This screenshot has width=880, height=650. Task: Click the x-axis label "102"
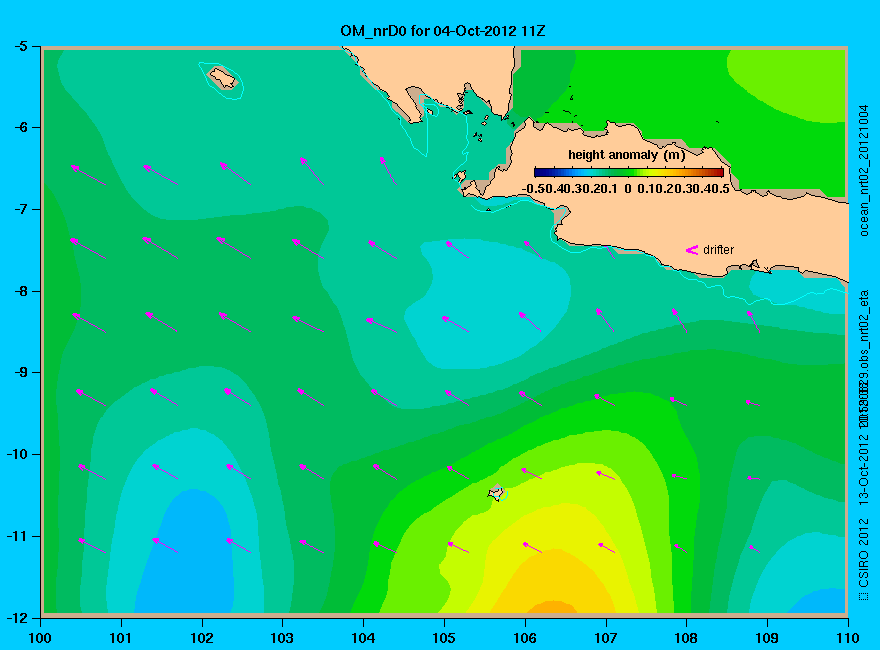[201, 638]
